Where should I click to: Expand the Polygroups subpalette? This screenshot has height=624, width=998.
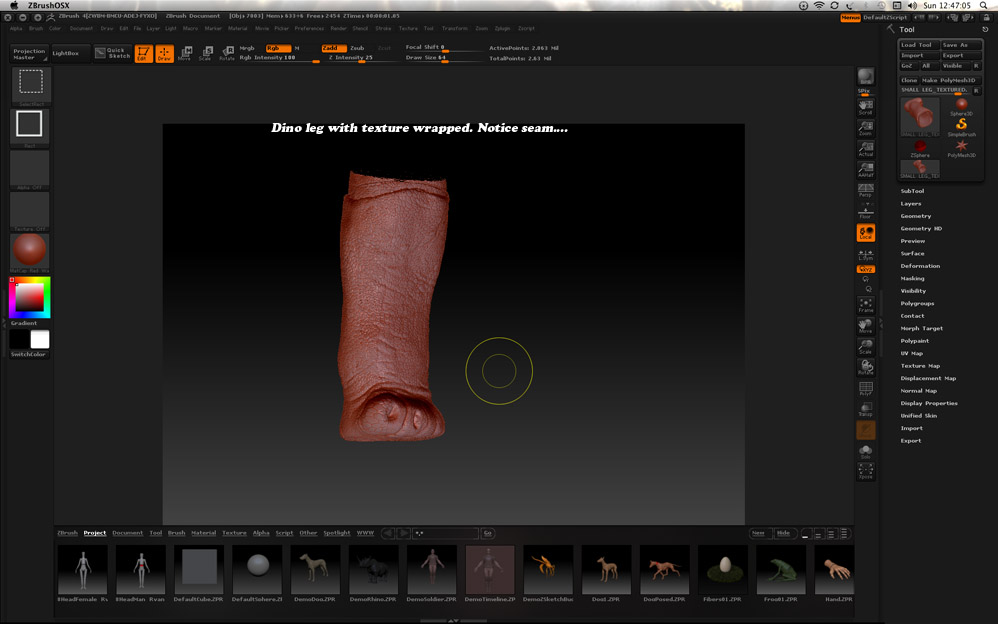pyautogui.click(x=917, y=304)
